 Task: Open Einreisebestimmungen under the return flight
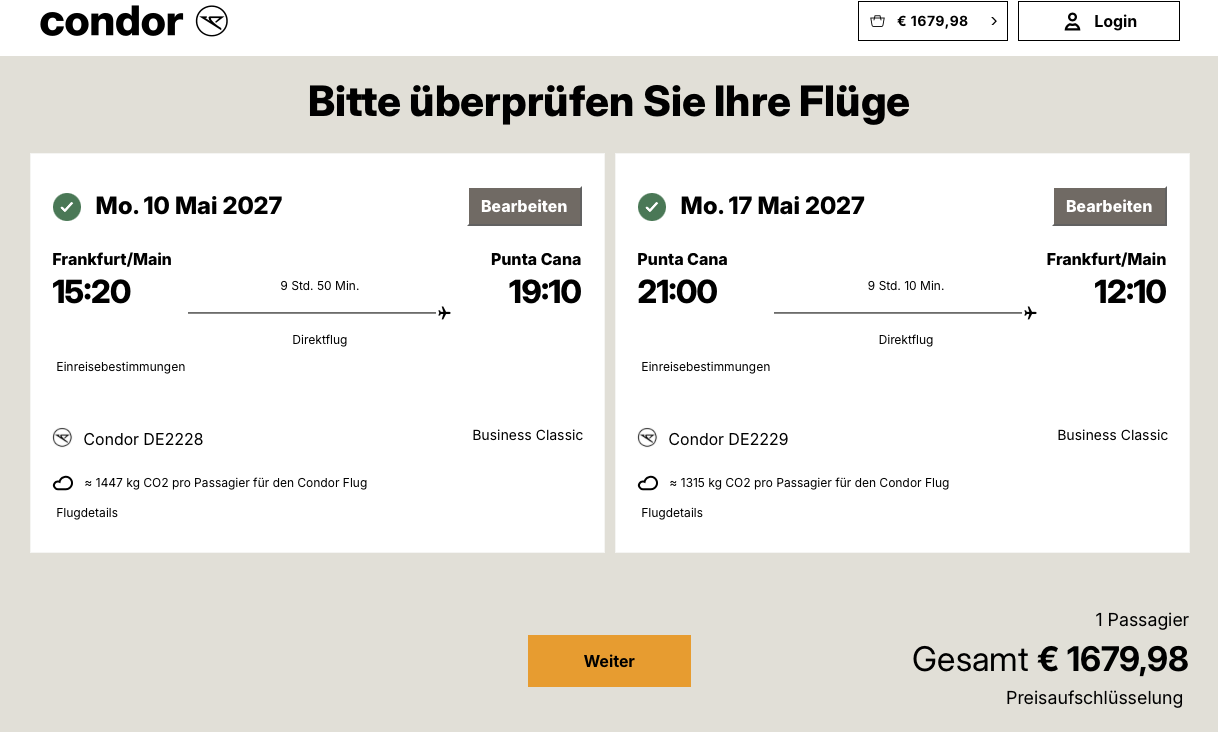point(706,367)
